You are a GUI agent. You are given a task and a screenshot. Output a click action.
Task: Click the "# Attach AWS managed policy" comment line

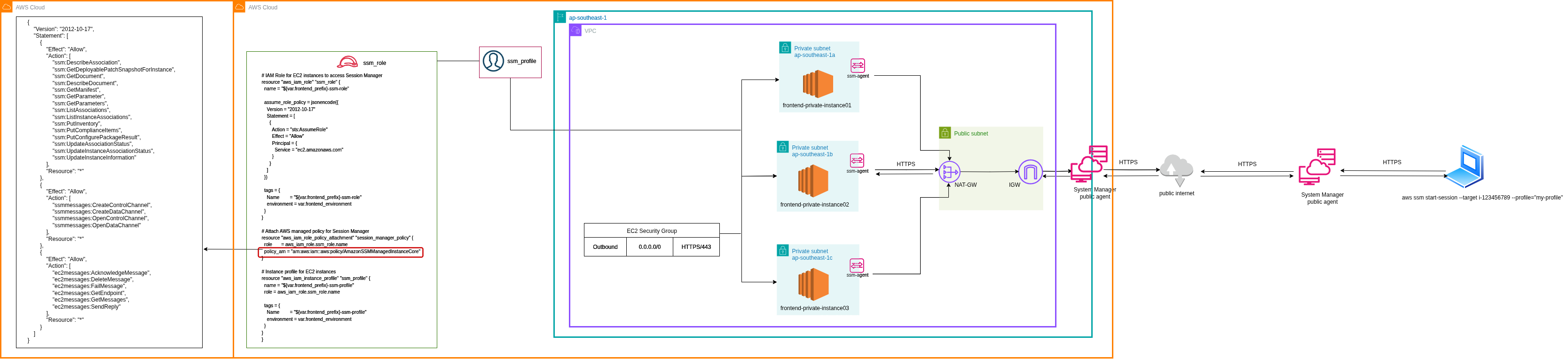click(315, 231)
